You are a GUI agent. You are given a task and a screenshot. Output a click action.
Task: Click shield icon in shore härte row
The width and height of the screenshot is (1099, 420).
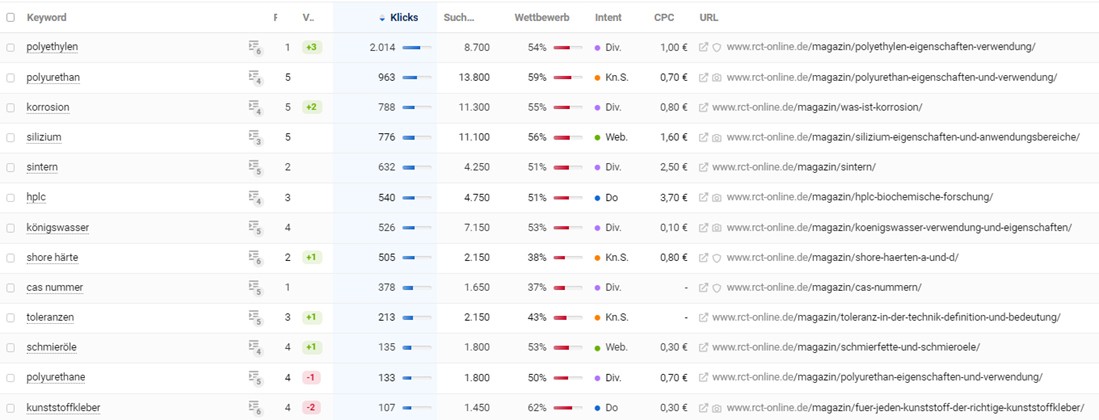(x=717, y=258)
